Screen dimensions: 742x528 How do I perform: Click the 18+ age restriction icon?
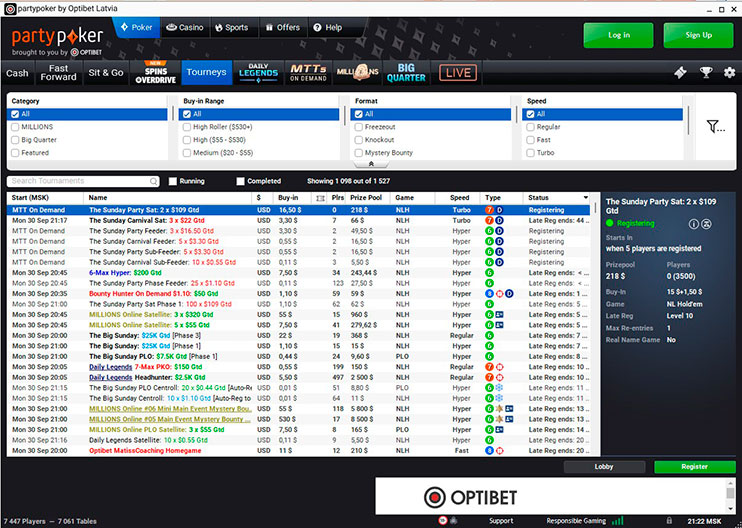442,520
